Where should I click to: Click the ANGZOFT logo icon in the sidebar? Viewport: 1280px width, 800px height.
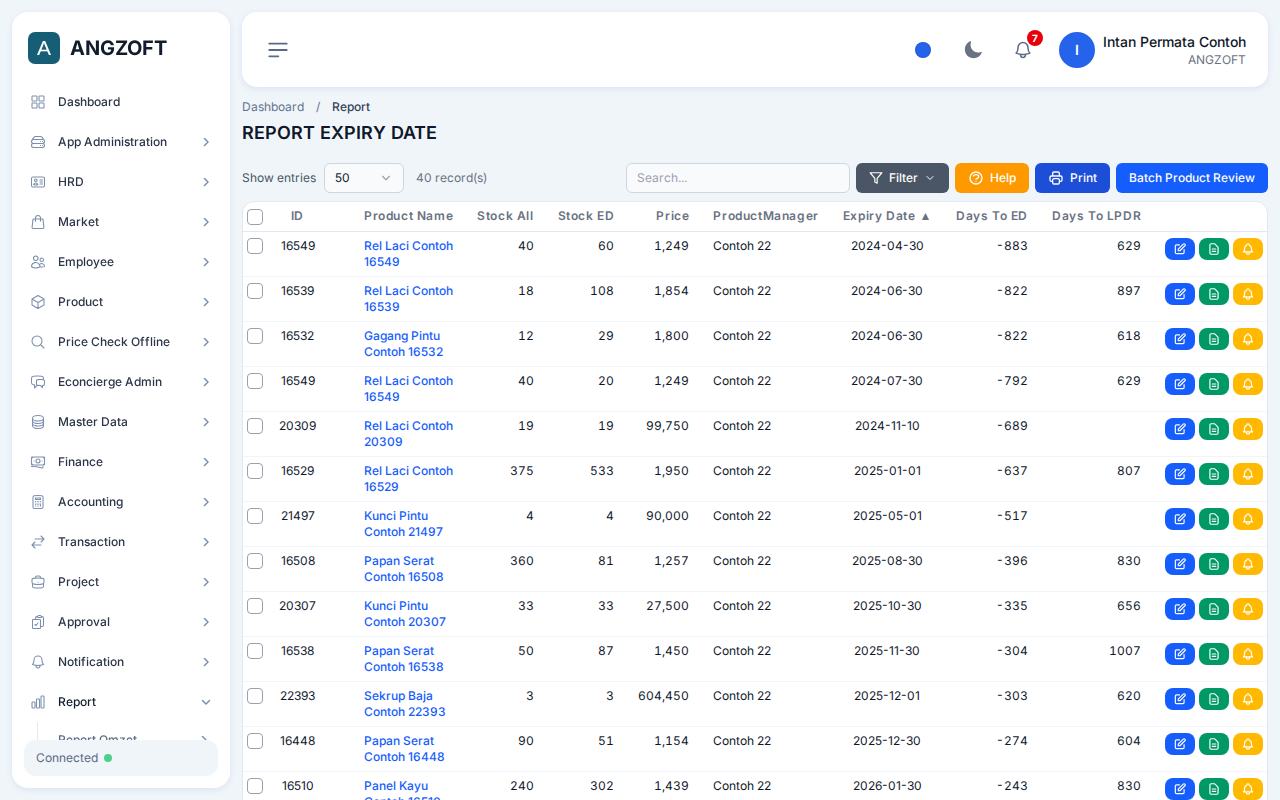(44, 48)
